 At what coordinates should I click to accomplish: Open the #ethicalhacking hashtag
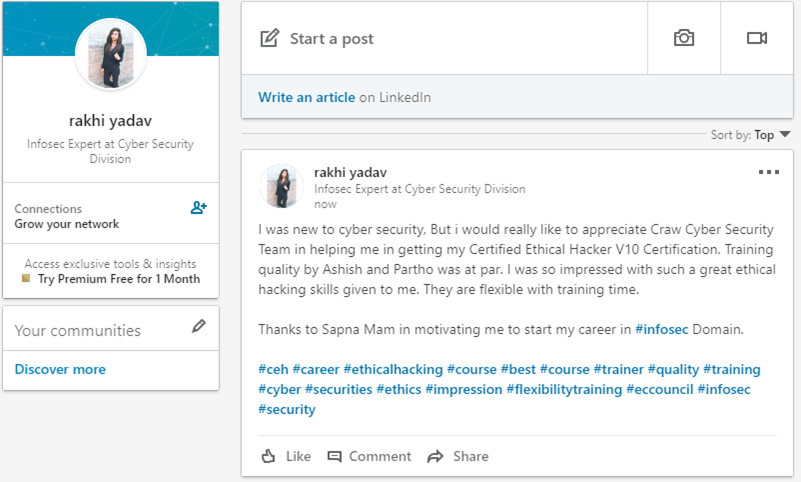pos(393,369)
